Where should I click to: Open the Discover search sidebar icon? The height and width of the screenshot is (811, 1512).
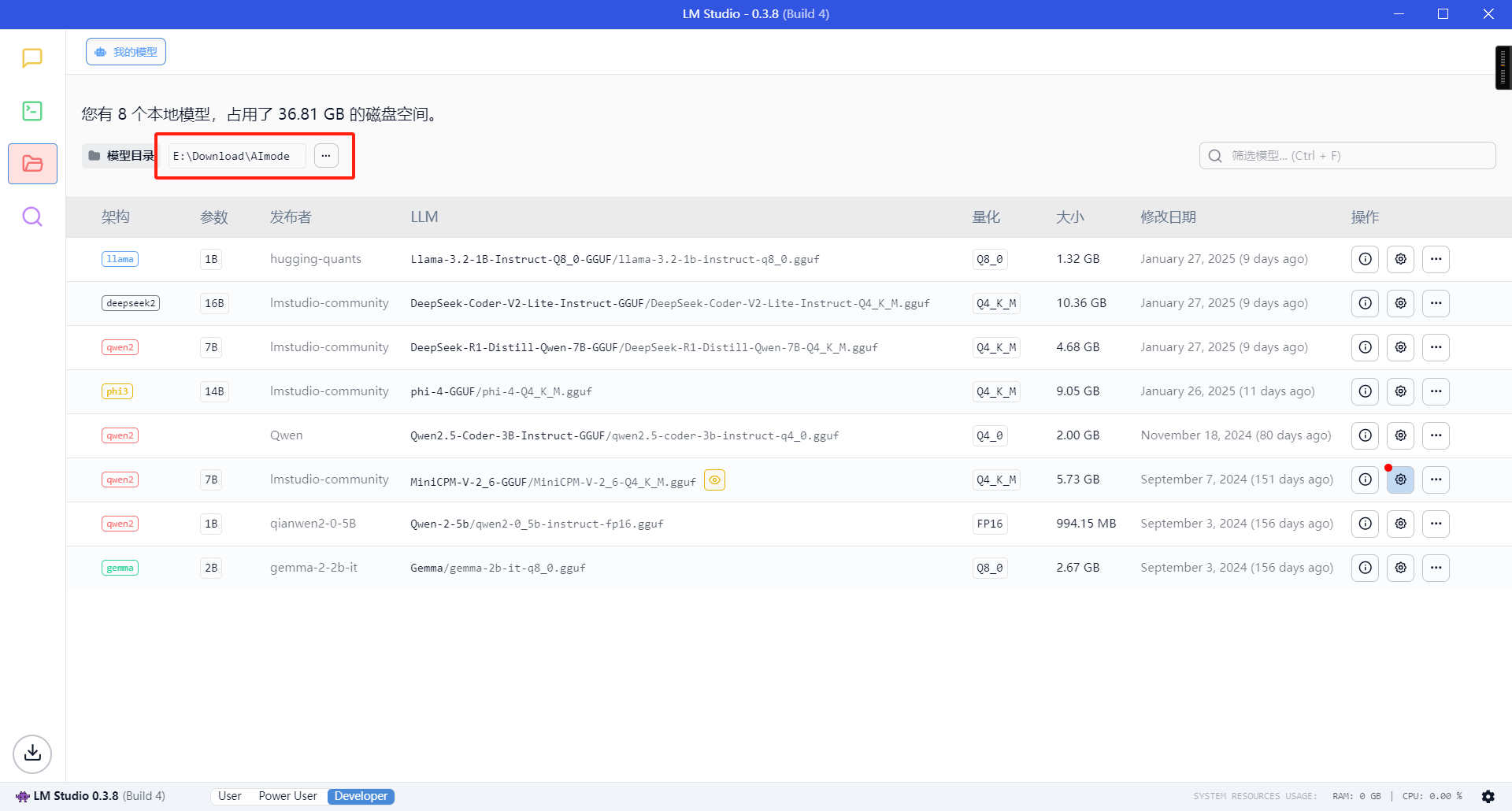(32, 217)
